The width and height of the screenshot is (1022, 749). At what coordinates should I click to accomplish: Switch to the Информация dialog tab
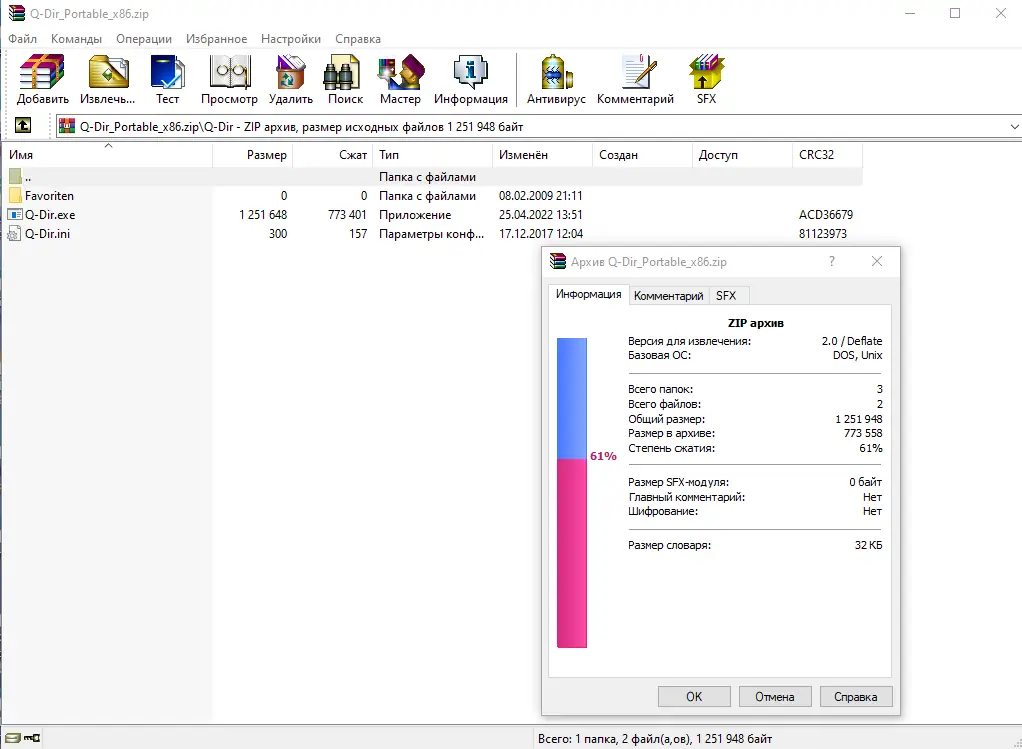click(x=589, y=294)
